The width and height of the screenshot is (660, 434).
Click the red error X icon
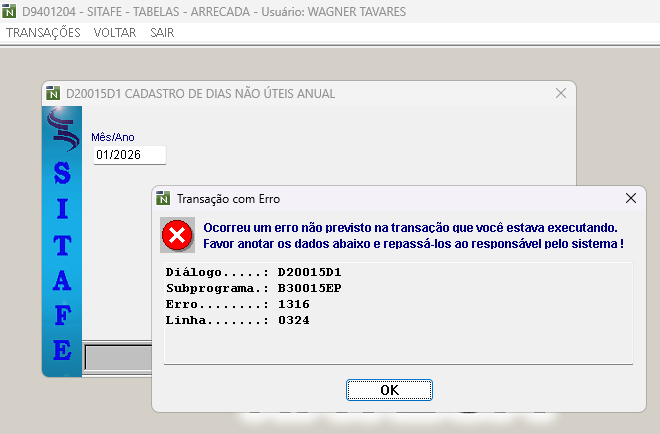coord(177,236)
